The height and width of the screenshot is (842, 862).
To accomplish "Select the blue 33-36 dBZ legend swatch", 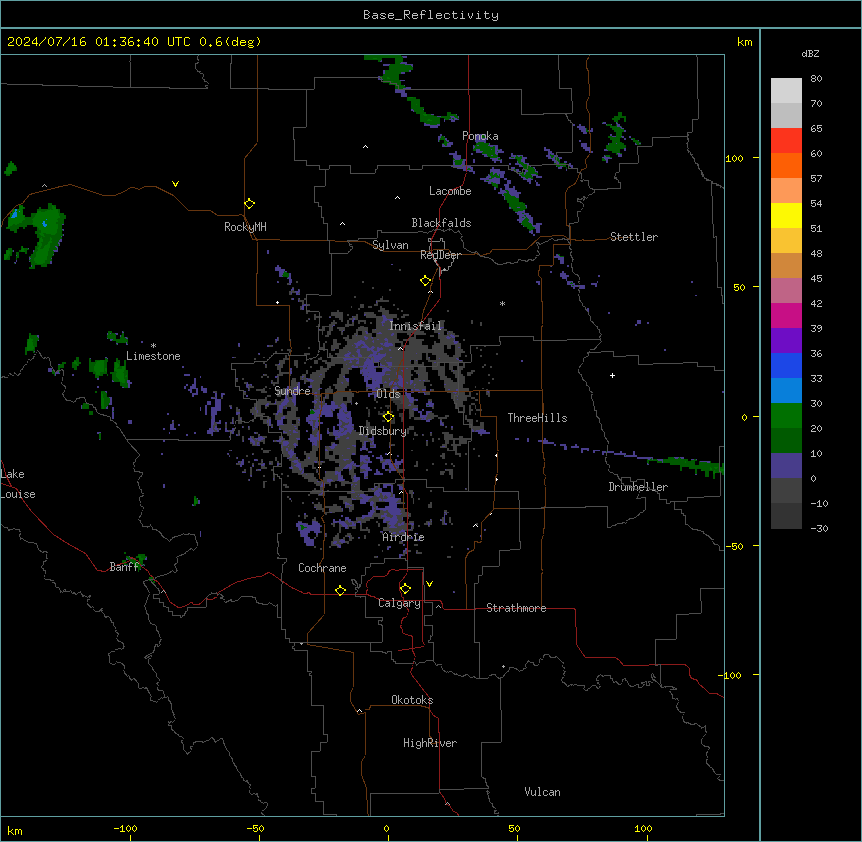I will (x=786, y=365).
